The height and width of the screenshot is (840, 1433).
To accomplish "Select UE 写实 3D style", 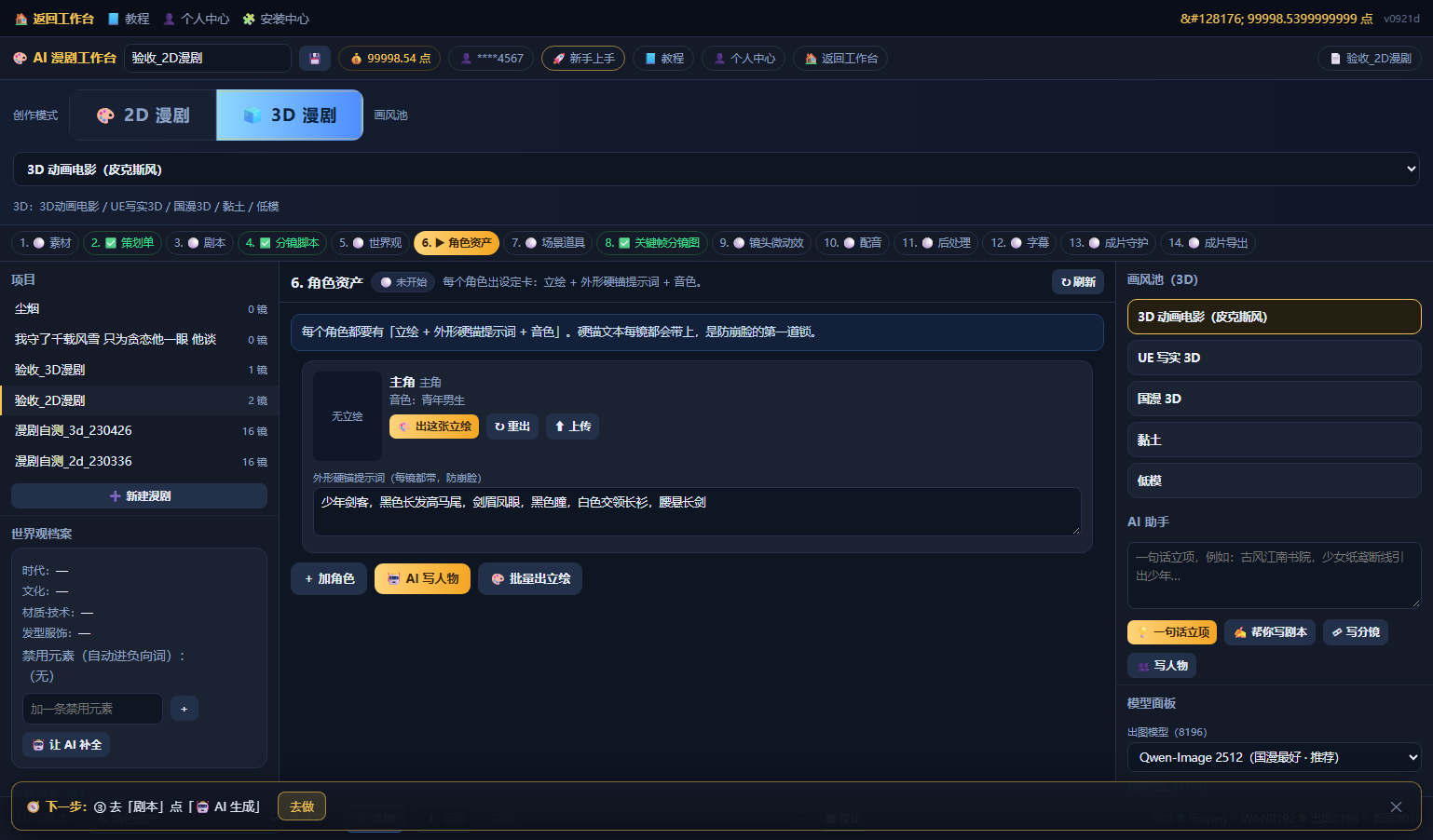I will [x=1274, y=358].
